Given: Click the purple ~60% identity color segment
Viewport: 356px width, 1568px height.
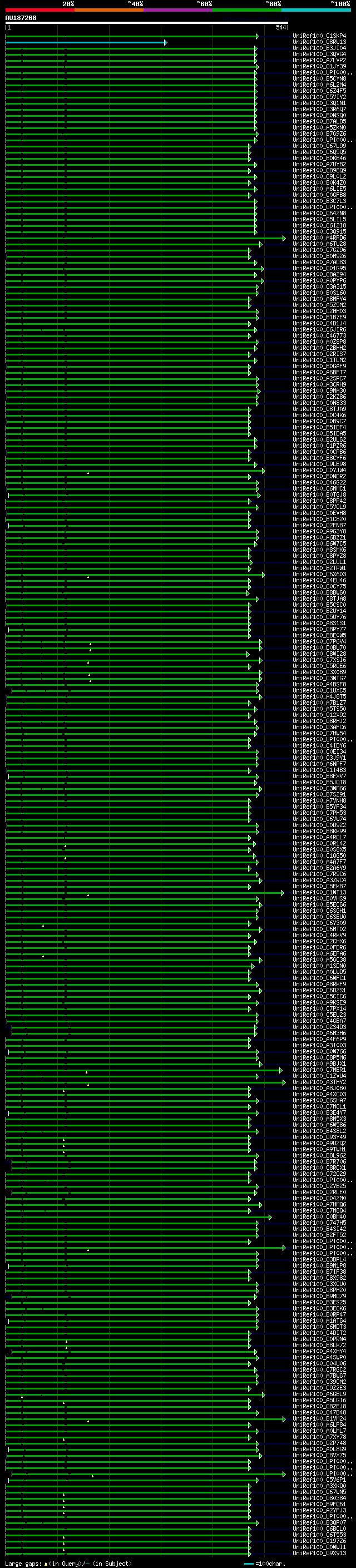Looking at the screenshot, I should click(179, 10).
